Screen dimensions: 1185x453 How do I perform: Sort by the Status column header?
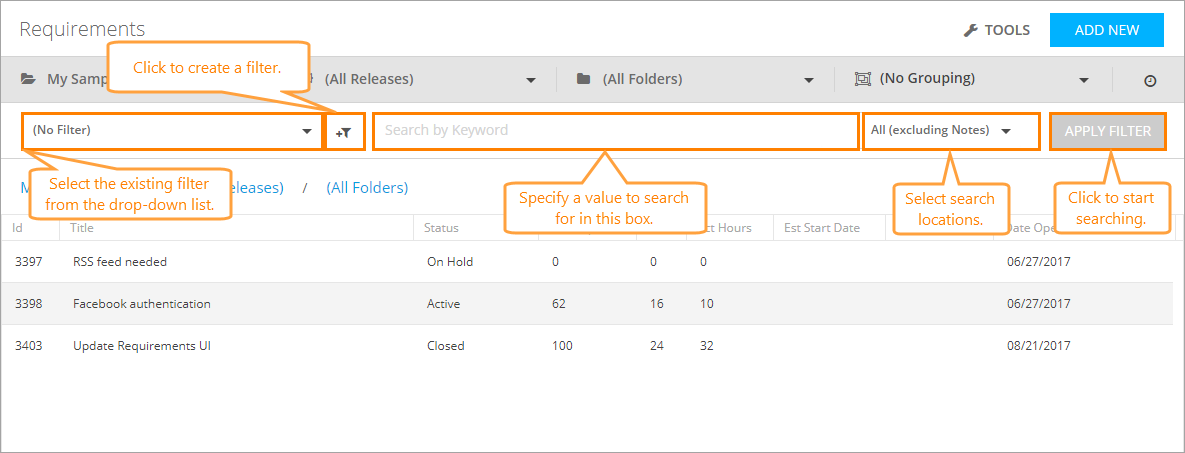[441, 228]
